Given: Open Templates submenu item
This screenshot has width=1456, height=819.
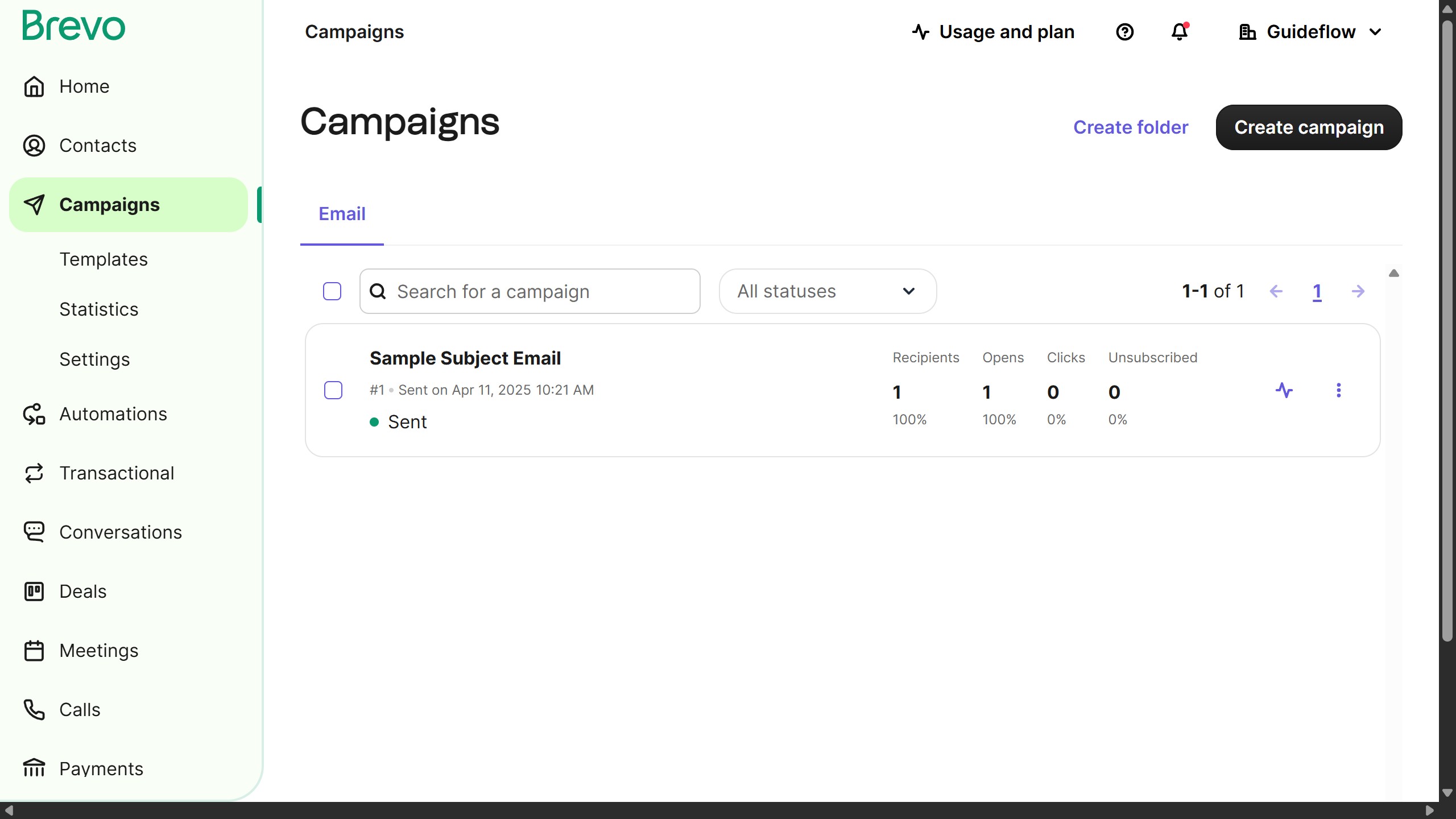Looking at the screenshot, I should 104,259.
